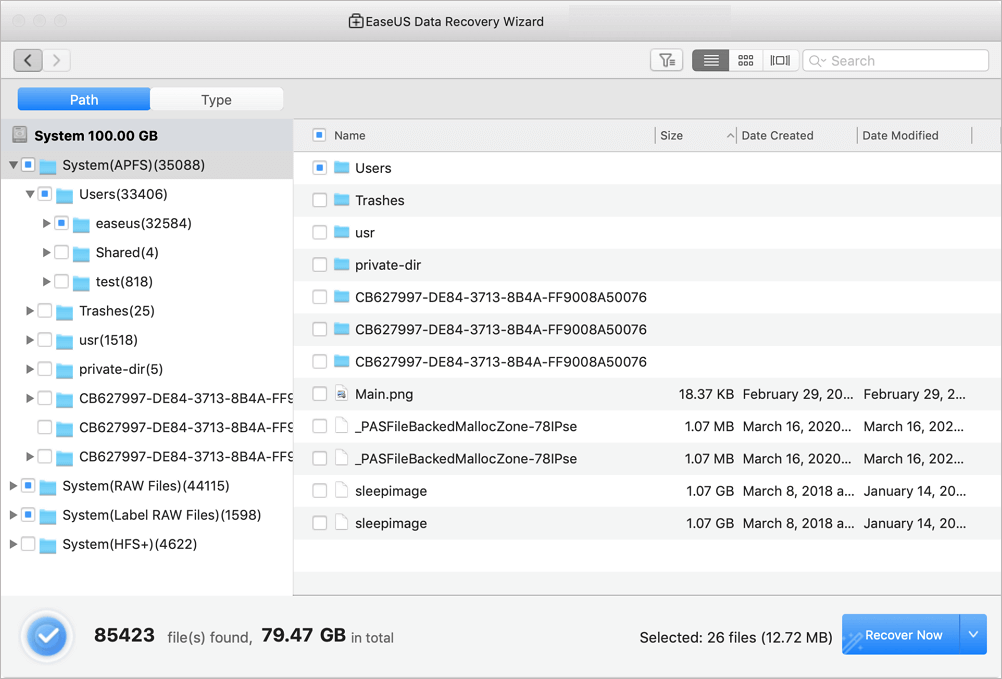1002x679 pixels.
Task: Toggle the System(HFS+) checkbox in sidebar
Action: pos(28,544)
